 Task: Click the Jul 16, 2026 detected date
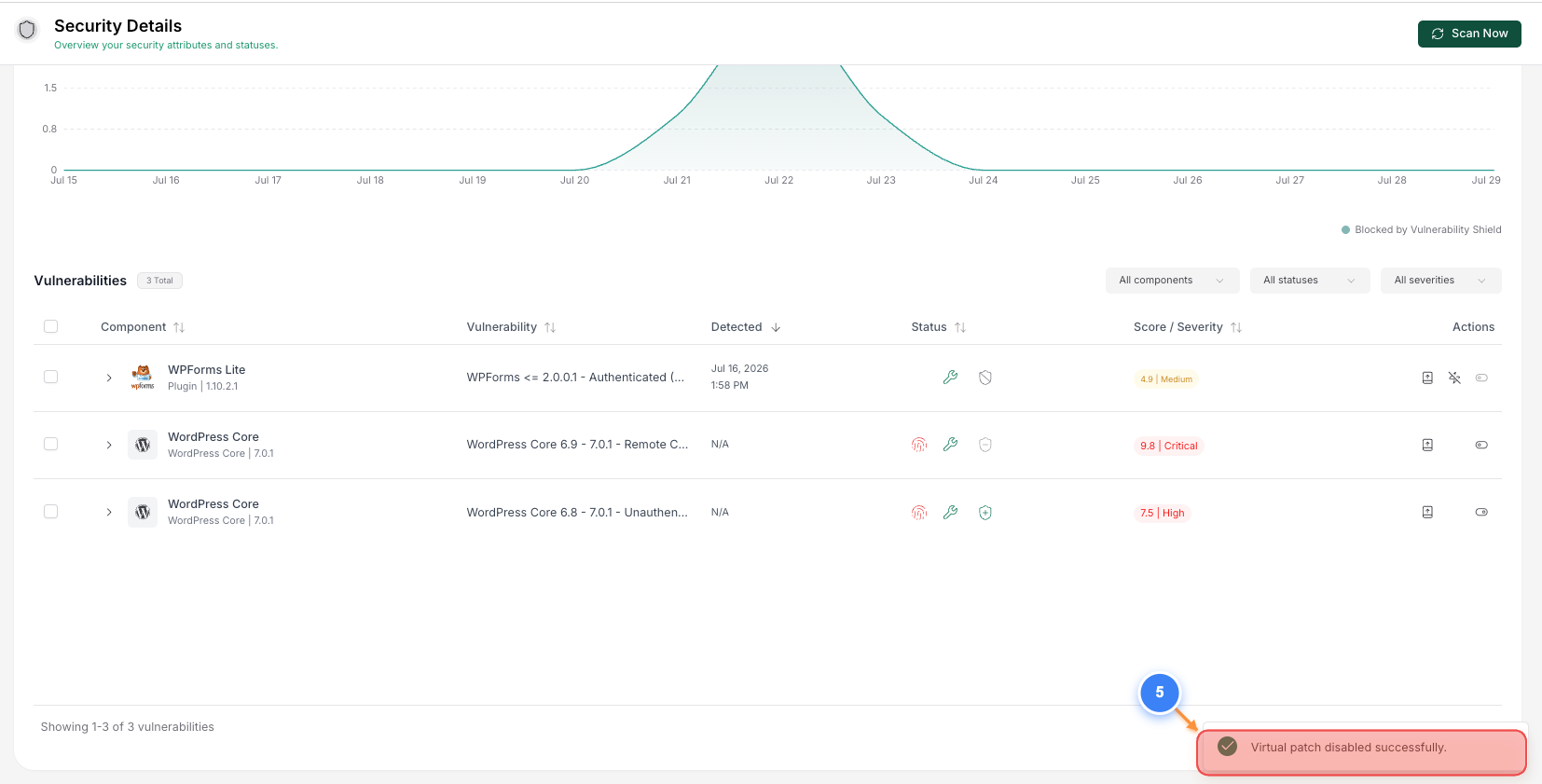click(x=739, y=369)
